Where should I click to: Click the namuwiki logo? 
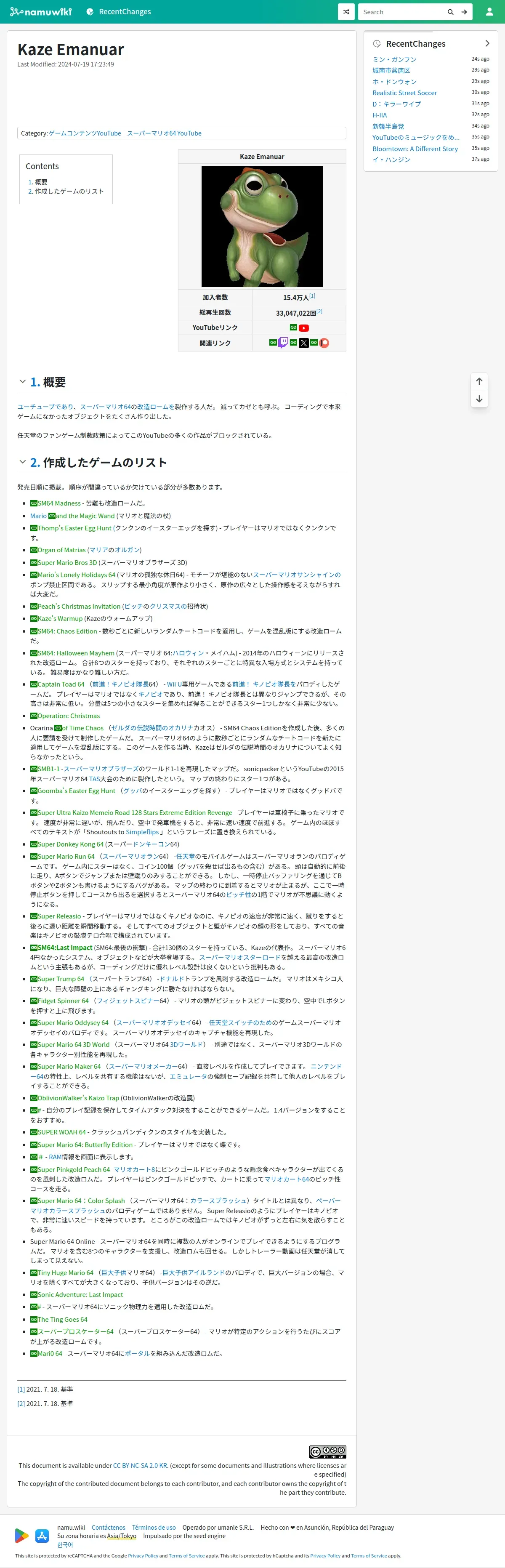point(41,11)
